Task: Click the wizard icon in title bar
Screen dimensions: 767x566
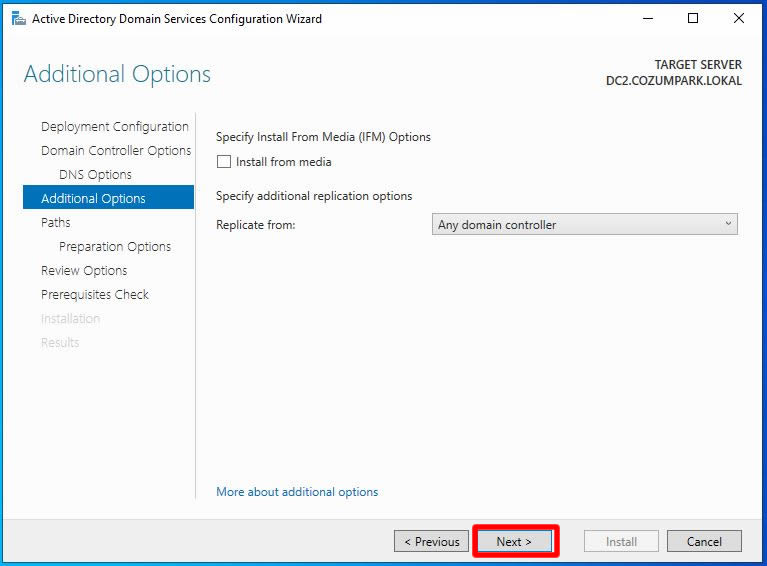Action: pyautogui.click(x=18, y=18)
